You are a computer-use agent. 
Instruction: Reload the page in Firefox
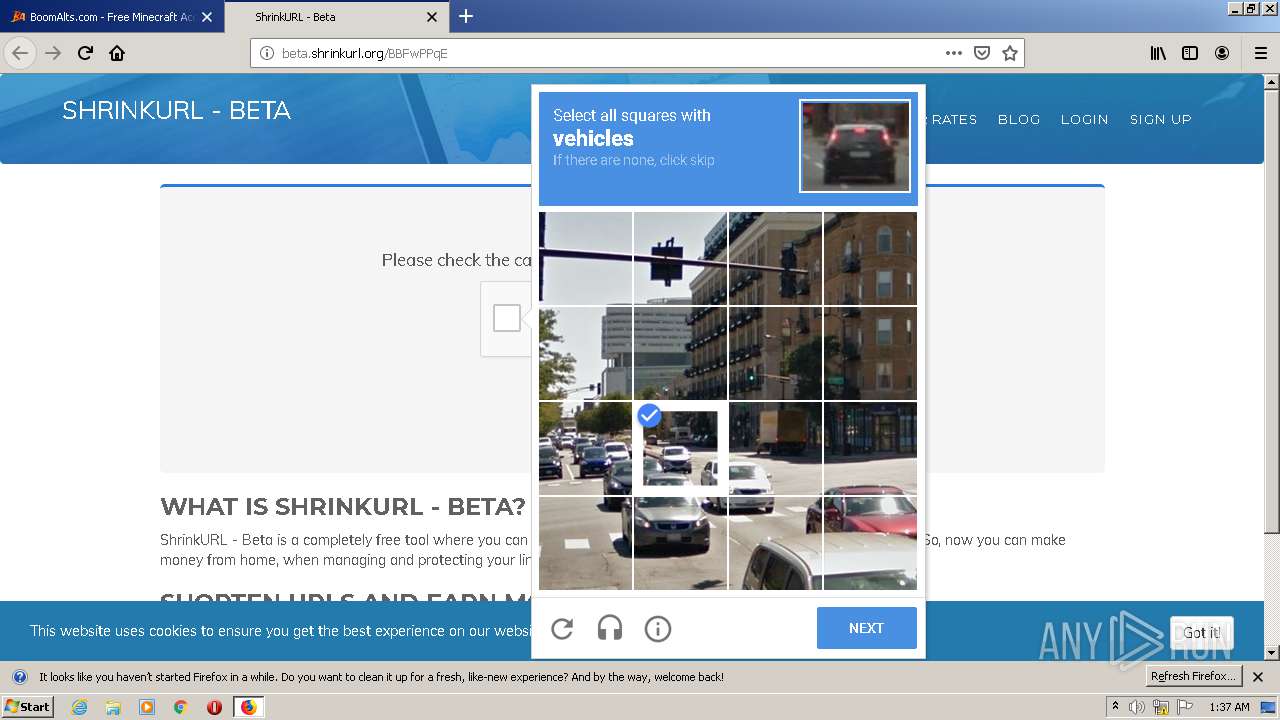point(85,53)
